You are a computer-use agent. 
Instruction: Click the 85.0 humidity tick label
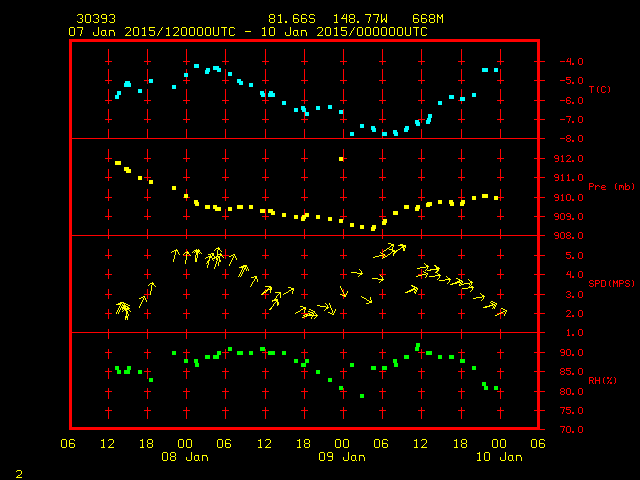click(x=571, y=372)
